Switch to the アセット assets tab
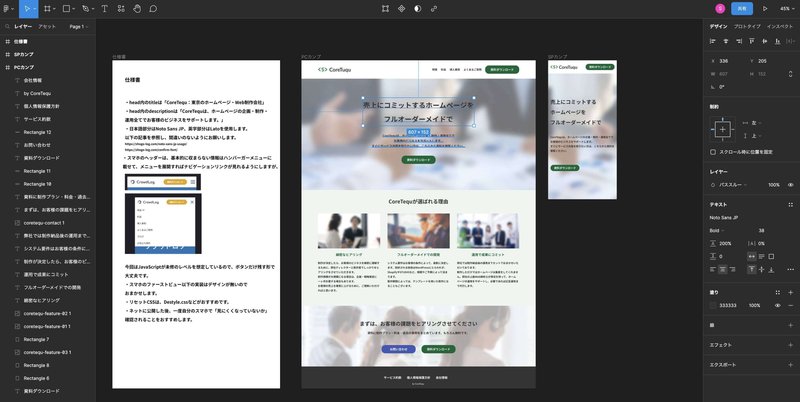Image resolution: width=800 pixels, height=402 pixels. 47,27
